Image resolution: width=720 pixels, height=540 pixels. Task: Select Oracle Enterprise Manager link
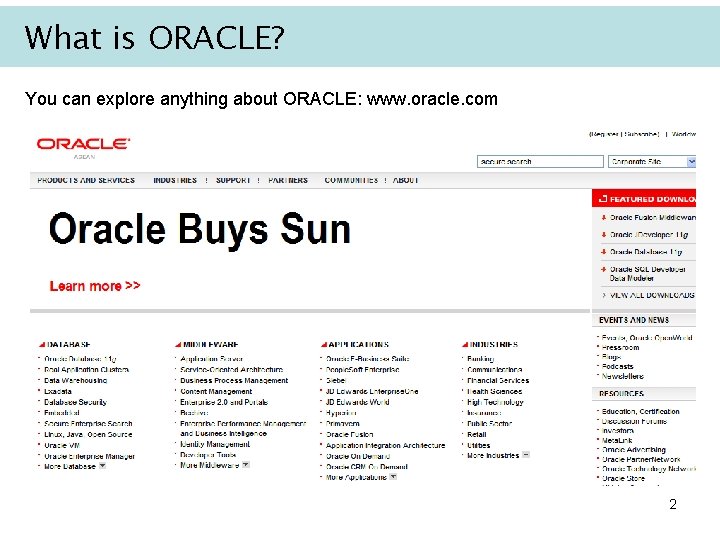click(90, 456)
